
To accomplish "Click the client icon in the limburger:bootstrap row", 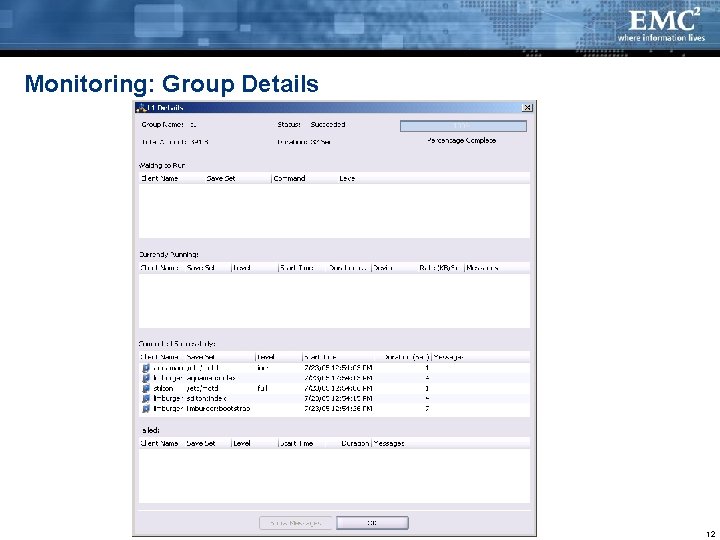I will pos(146,409).
